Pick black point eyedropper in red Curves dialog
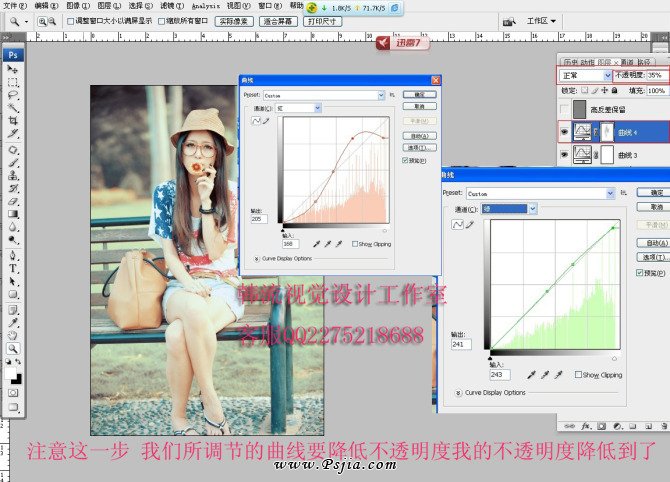 (316, 244)
